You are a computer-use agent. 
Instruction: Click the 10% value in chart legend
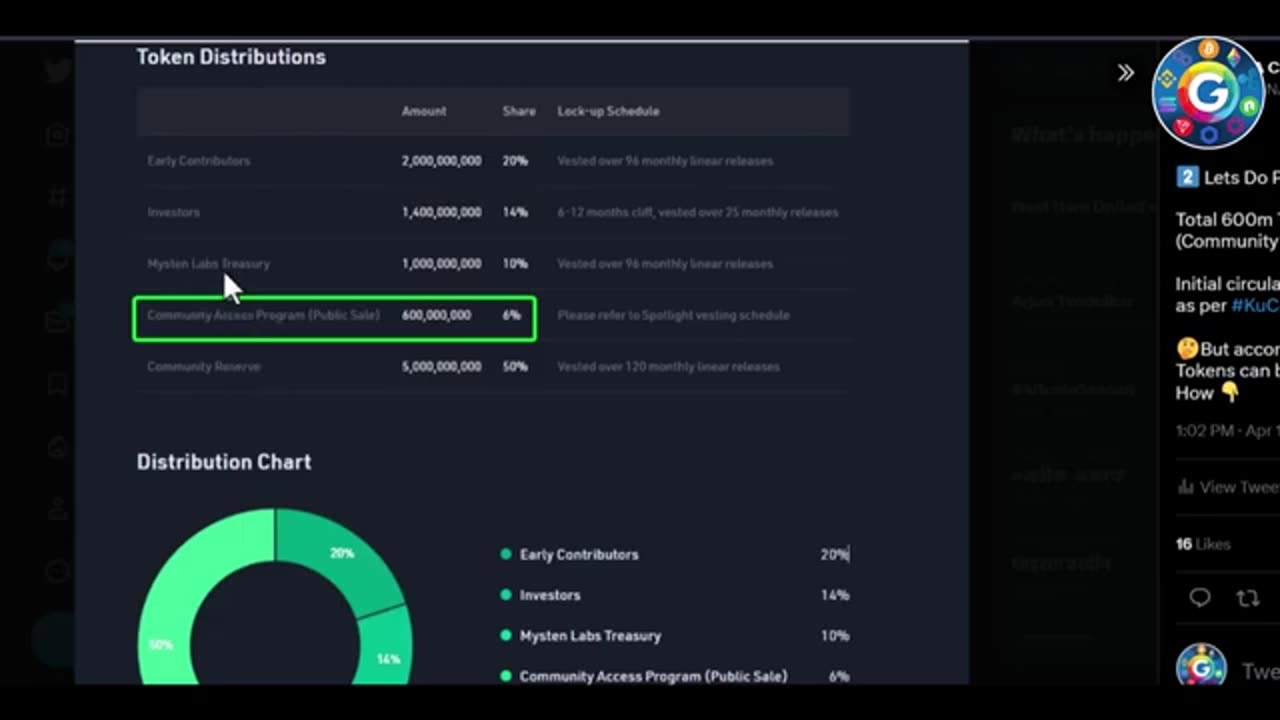pos(835,636)
